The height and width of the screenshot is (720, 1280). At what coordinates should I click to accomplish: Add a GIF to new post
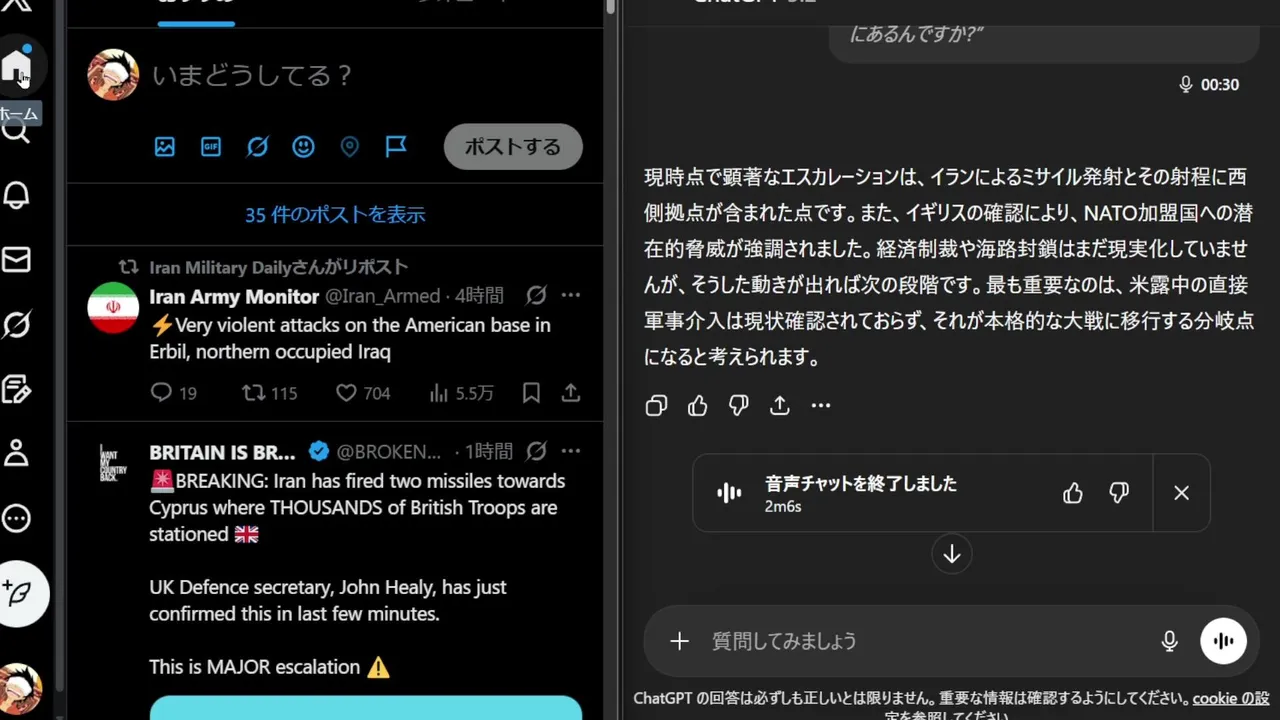211,147
